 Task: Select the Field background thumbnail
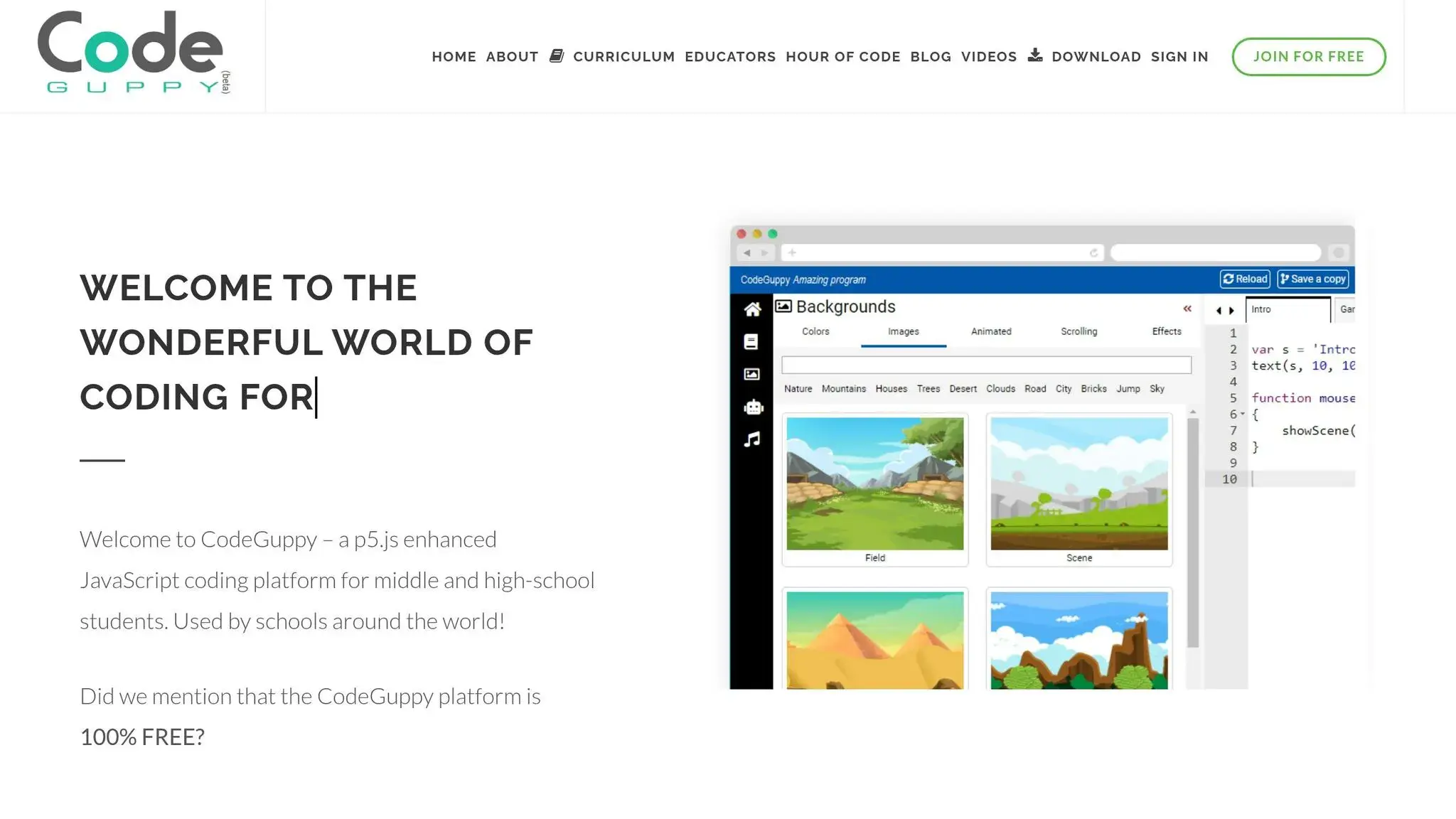[x=874, y=490]
